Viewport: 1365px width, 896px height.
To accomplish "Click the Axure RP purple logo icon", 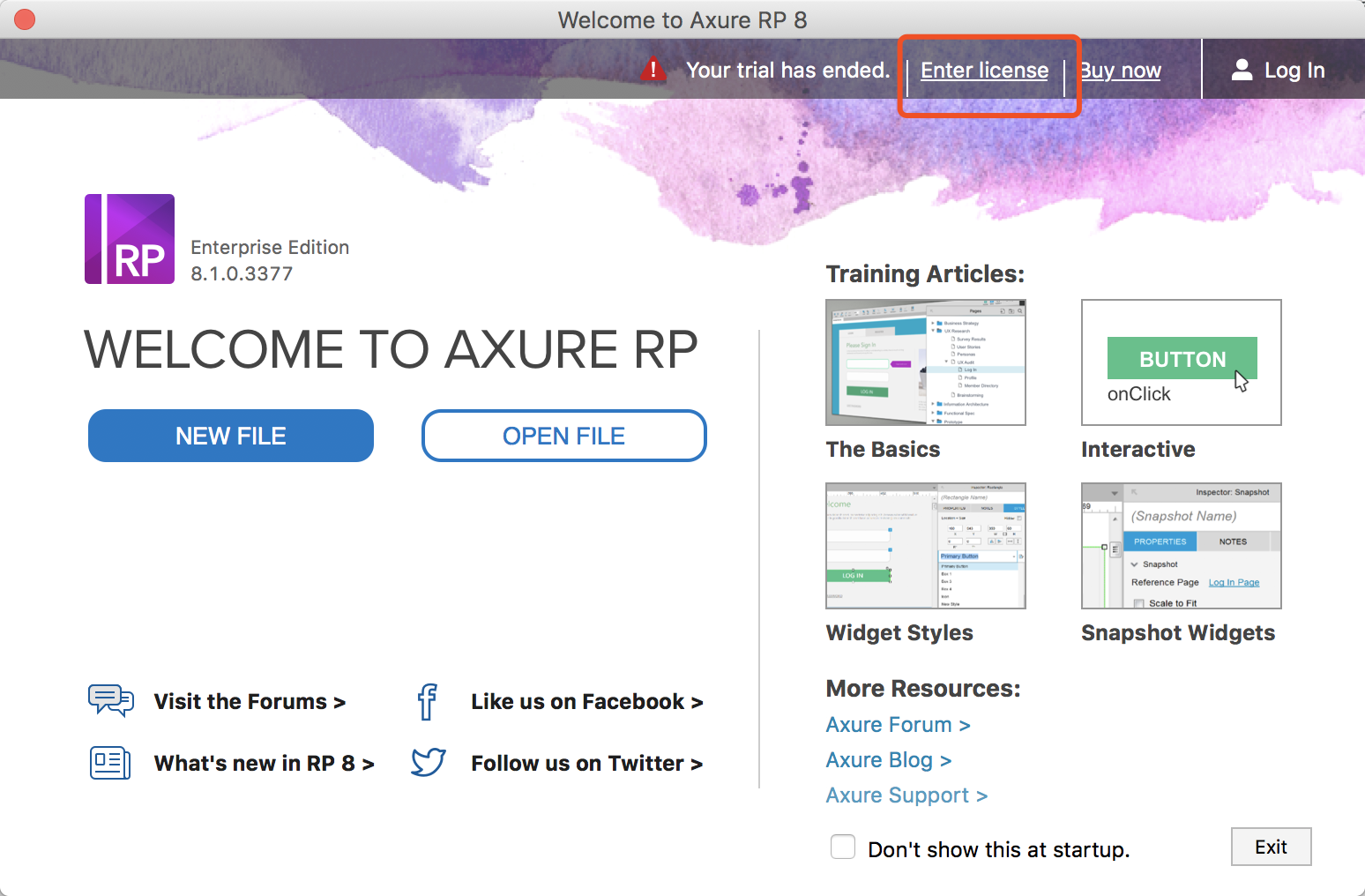I will coord(129,238).
